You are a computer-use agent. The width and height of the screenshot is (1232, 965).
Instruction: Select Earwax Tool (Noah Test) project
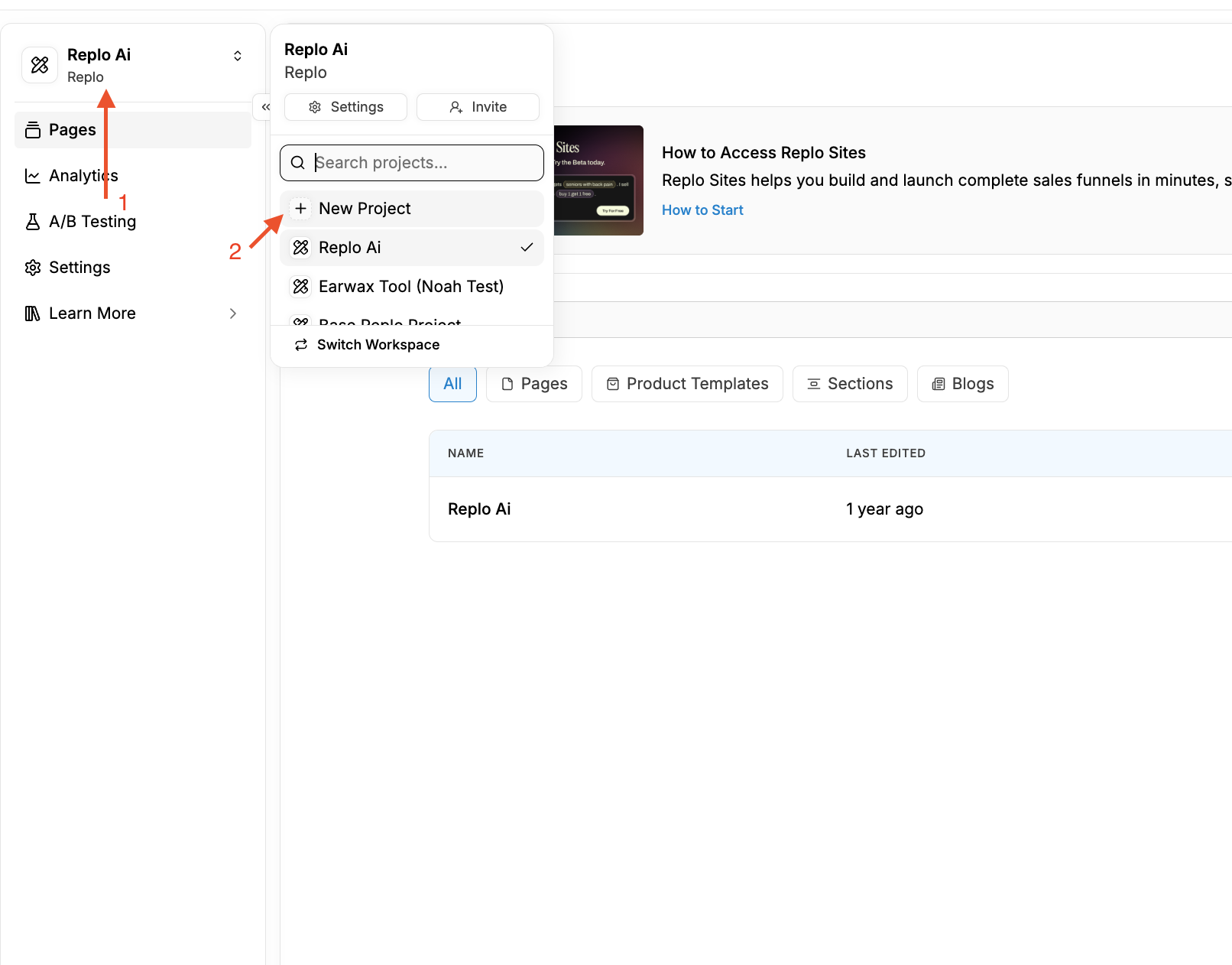(x=412, y=287)
